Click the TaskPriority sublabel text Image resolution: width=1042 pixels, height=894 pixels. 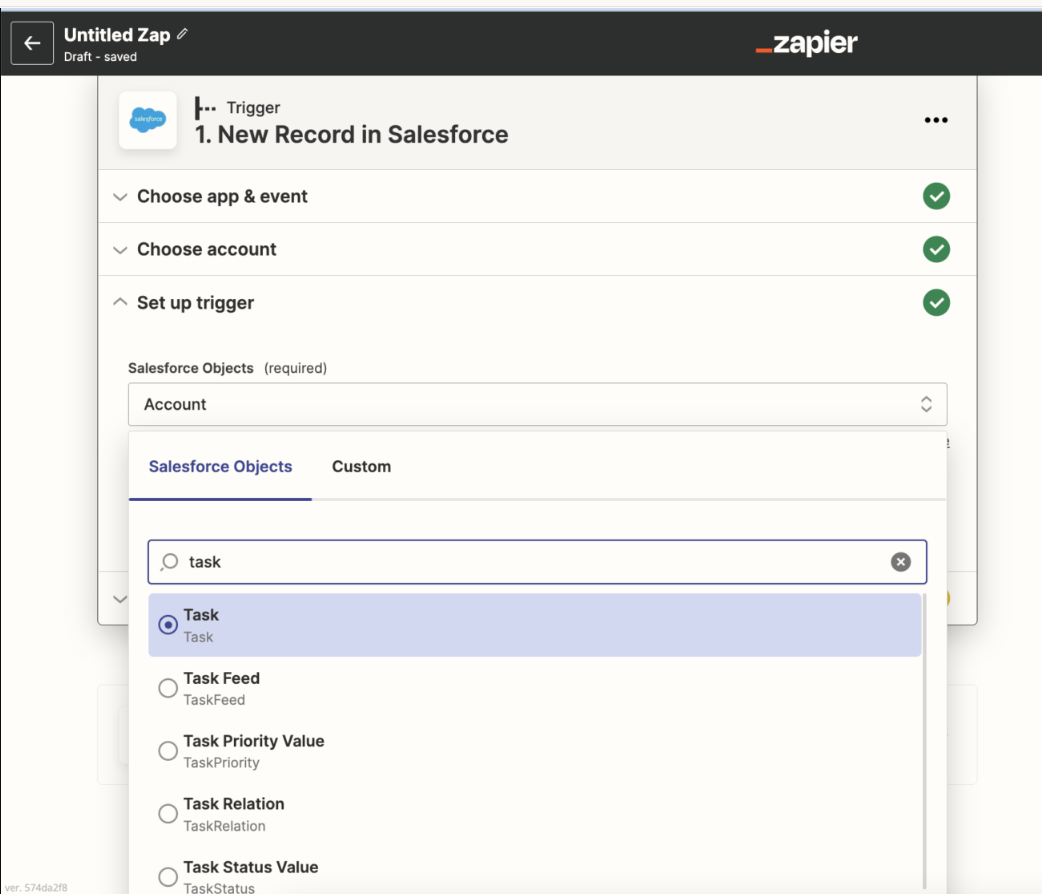221,762
